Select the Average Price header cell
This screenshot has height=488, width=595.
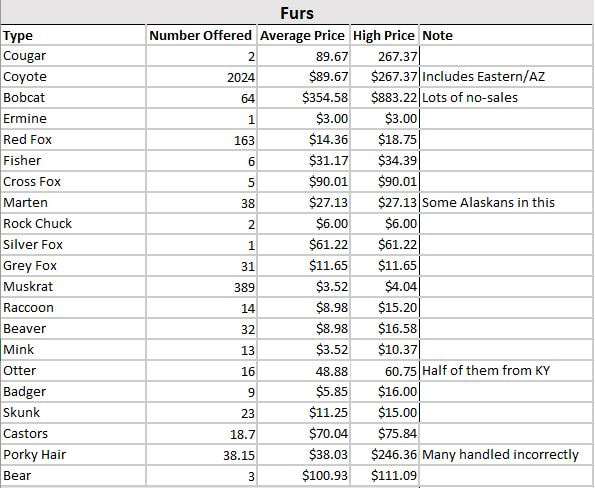click(303, 35)
